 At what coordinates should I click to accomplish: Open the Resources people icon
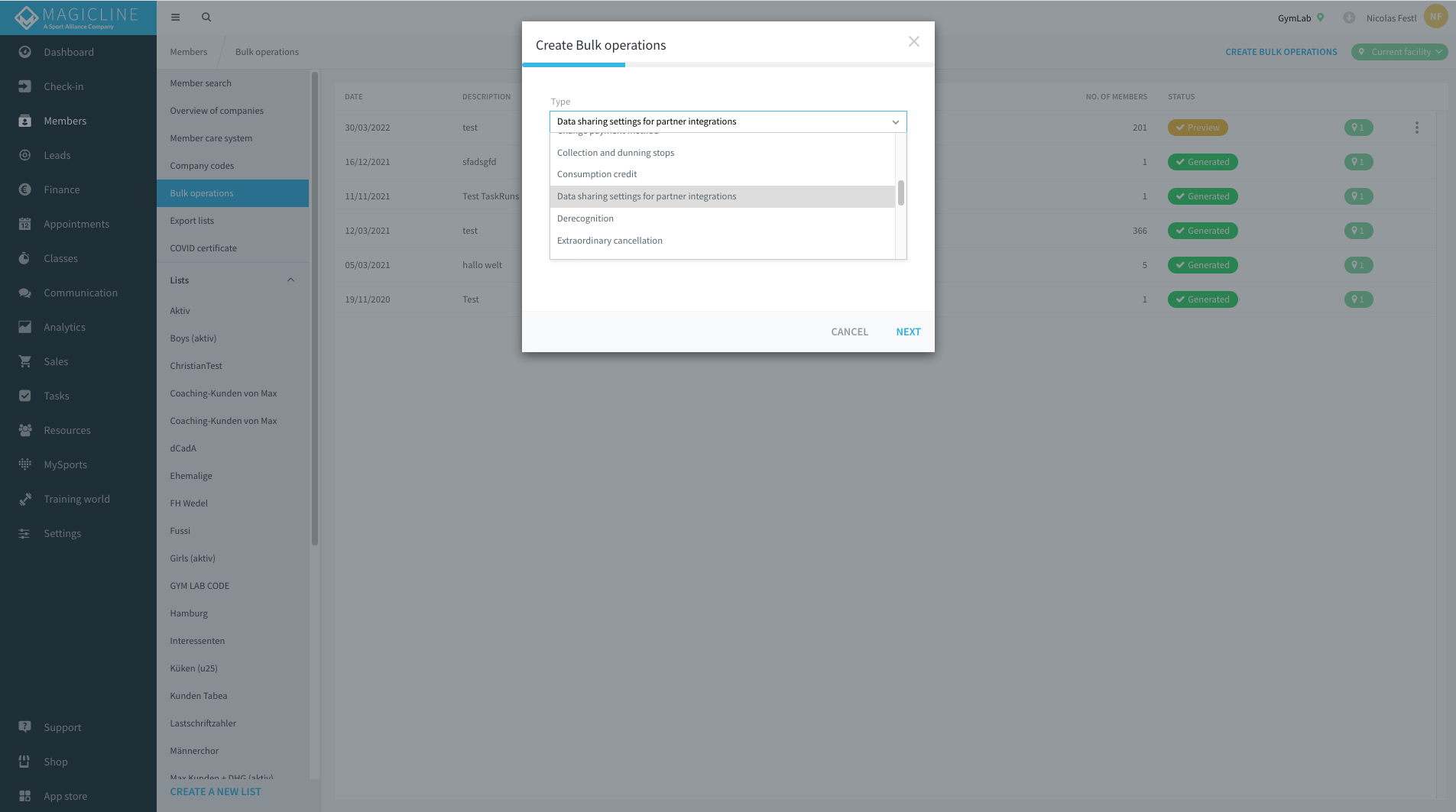(24, 430)
